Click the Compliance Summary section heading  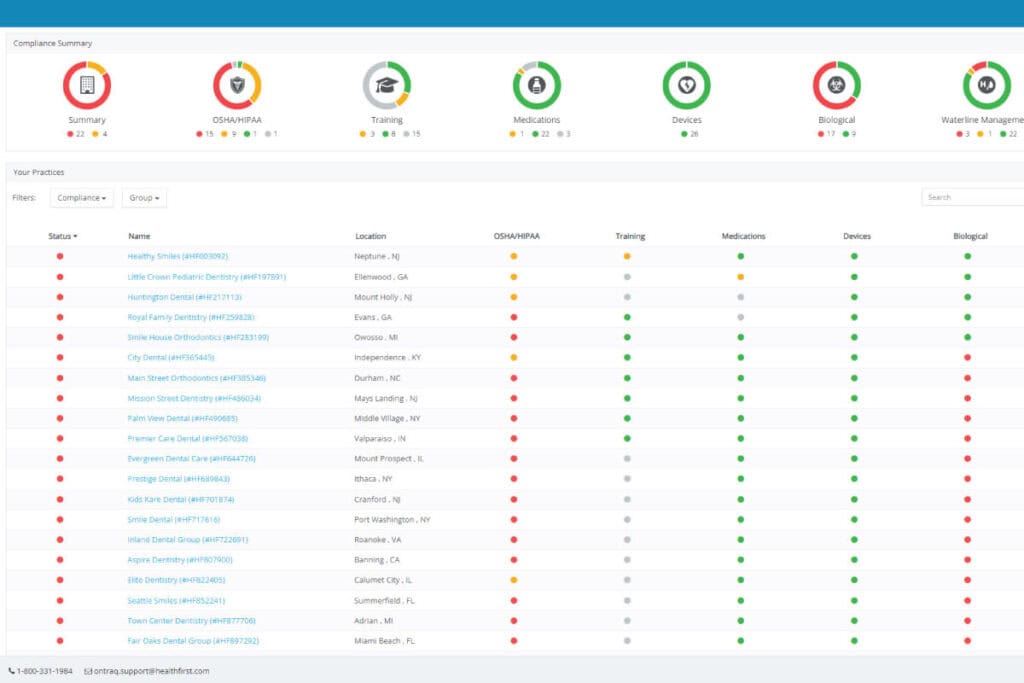click(53, 43)
